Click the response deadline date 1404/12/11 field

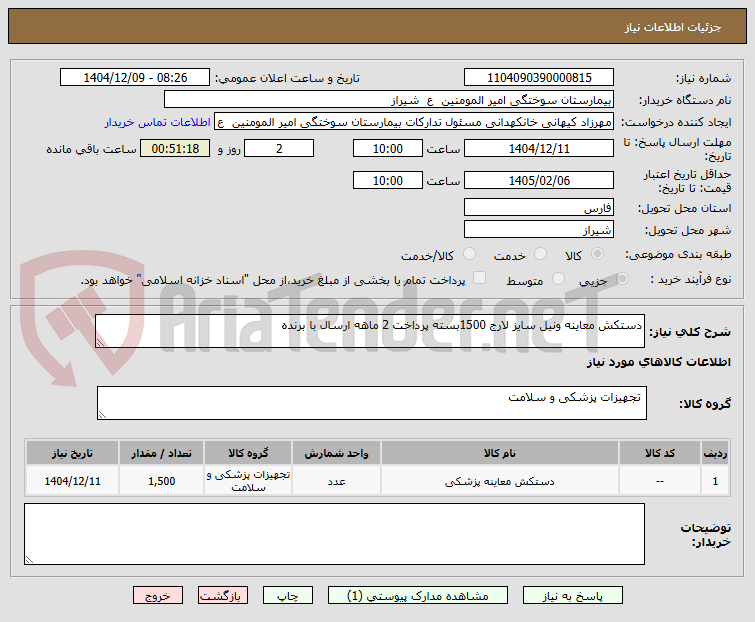pos(539,148)
